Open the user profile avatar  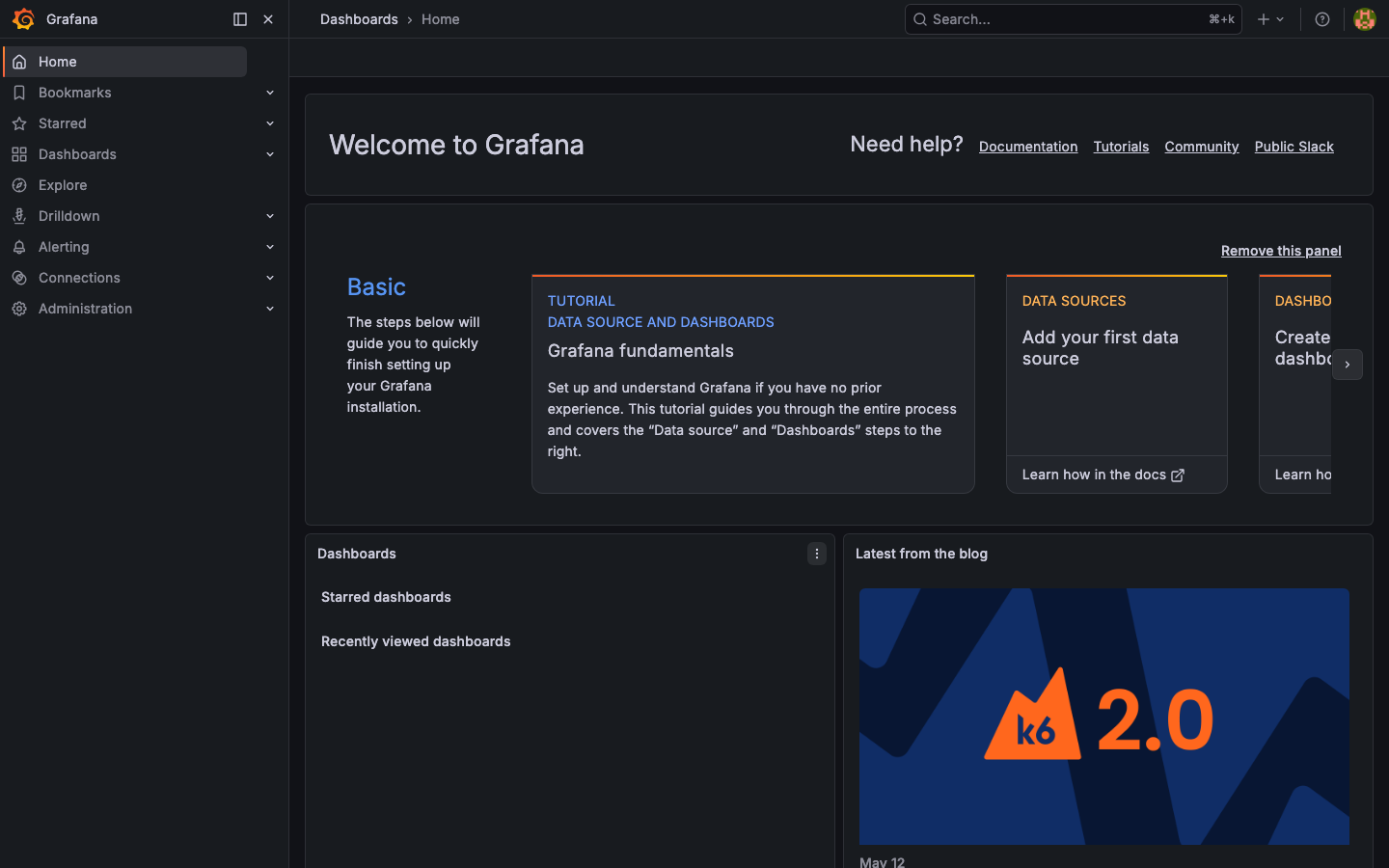click(x=1365, y=19)
